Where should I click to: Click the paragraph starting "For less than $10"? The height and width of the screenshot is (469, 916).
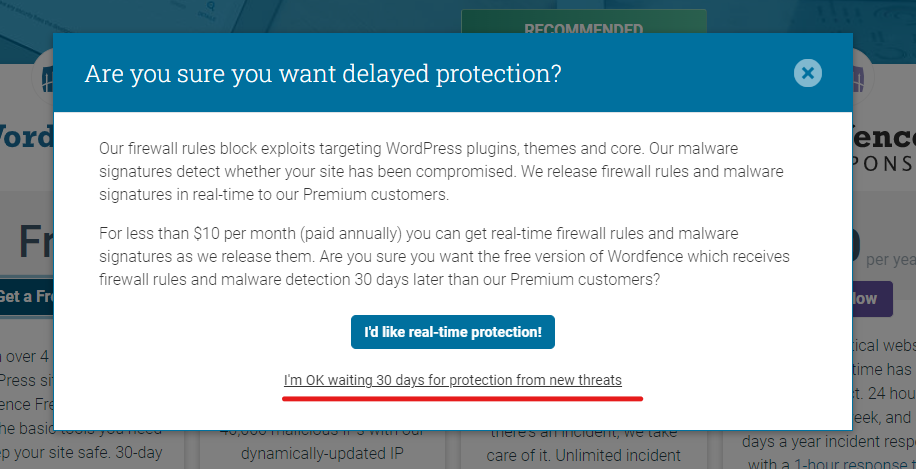[444, 257]
